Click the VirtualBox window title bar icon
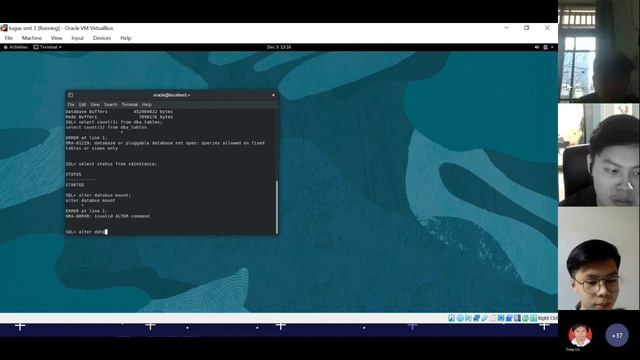The width and height of the screenshot is (640, 360). click(x=4, y=28)
